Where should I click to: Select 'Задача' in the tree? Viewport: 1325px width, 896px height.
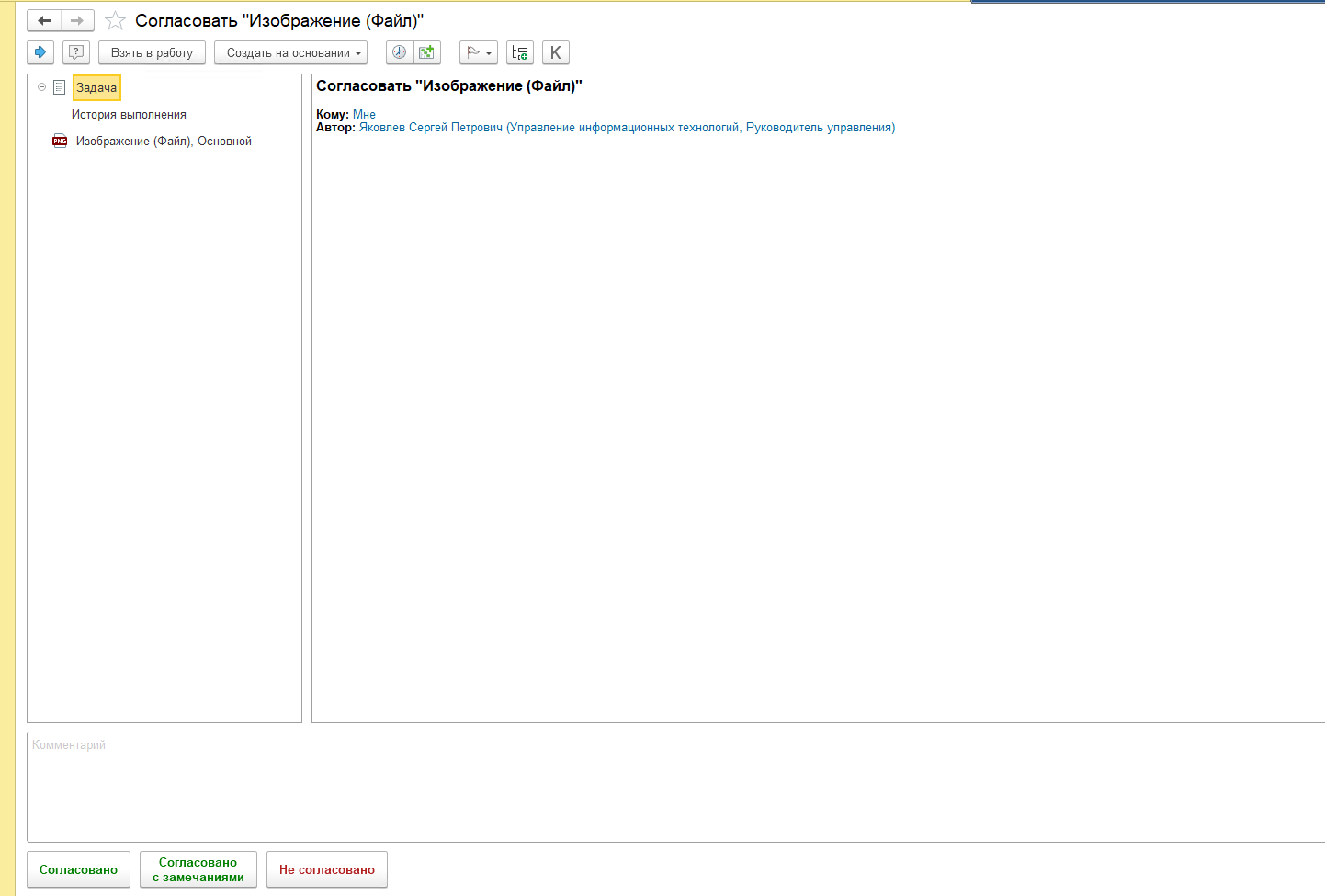[x=96, y=87]
